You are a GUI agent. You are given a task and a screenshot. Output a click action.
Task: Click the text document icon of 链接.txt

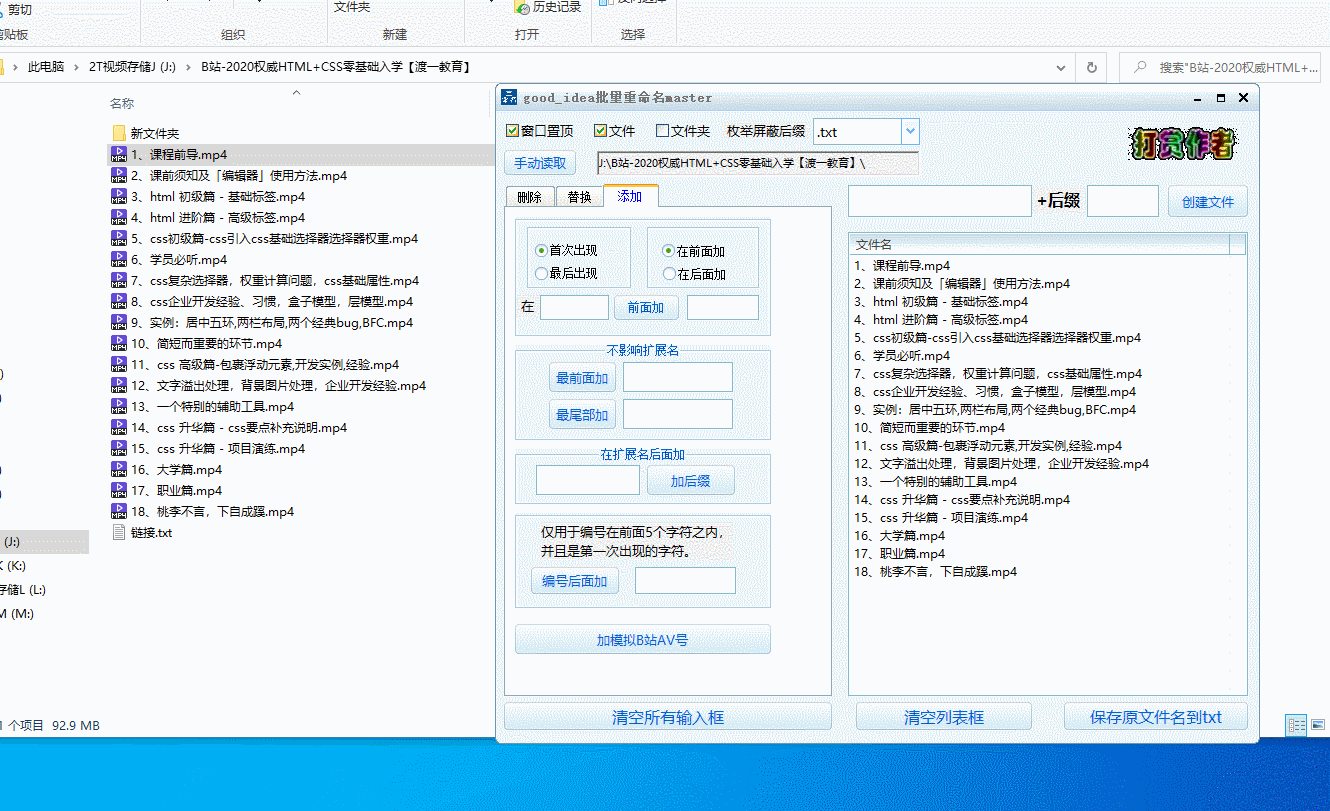(x=118, y=532)
